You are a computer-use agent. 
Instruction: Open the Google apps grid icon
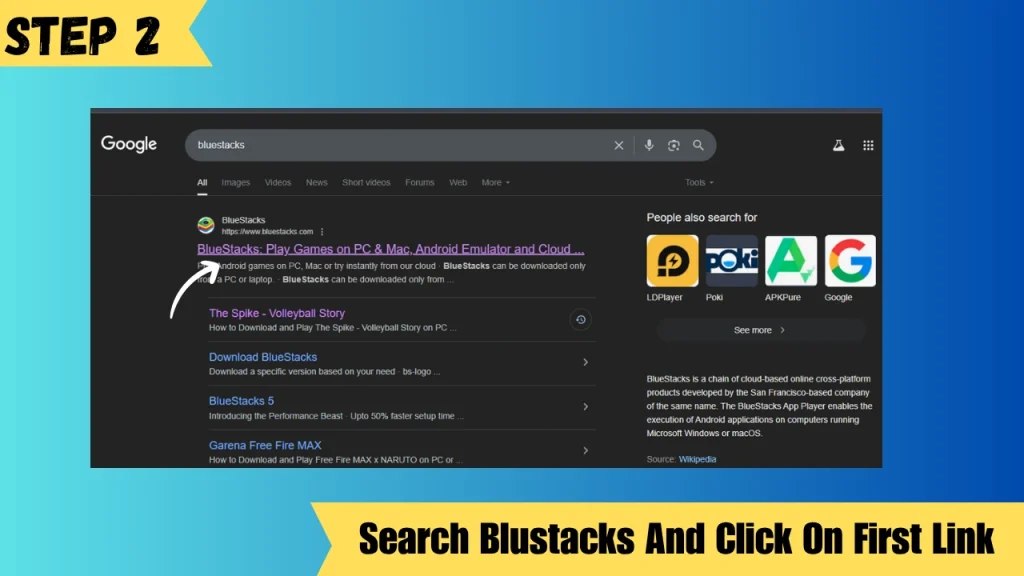[x=868, y=146]
